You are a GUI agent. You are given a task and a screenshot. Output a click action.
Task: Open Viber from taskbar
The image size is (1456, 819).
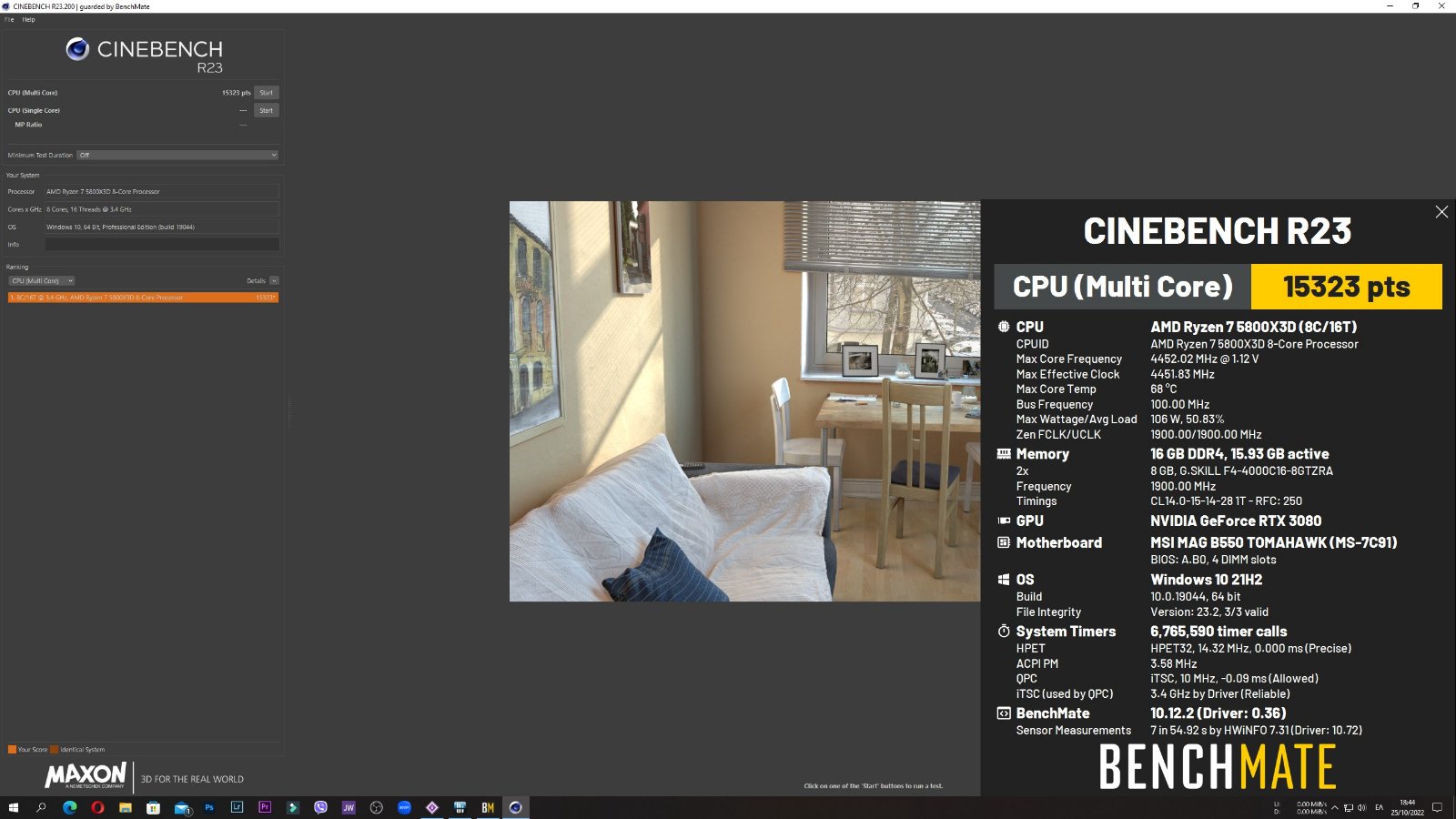(320, 807)
